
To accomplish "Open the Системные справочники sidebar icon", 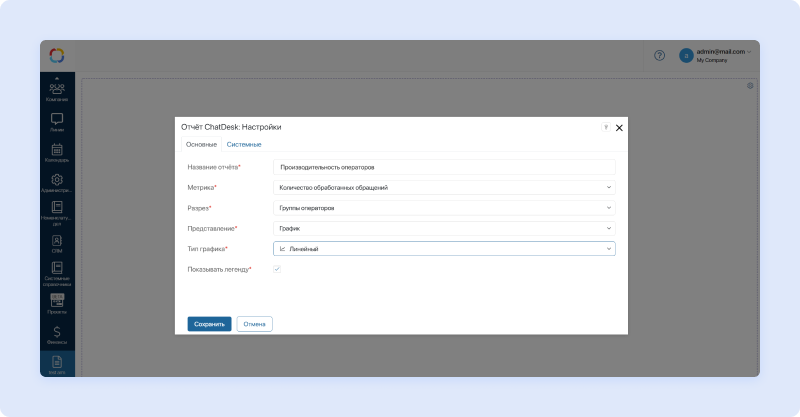I will pos(57,272).
